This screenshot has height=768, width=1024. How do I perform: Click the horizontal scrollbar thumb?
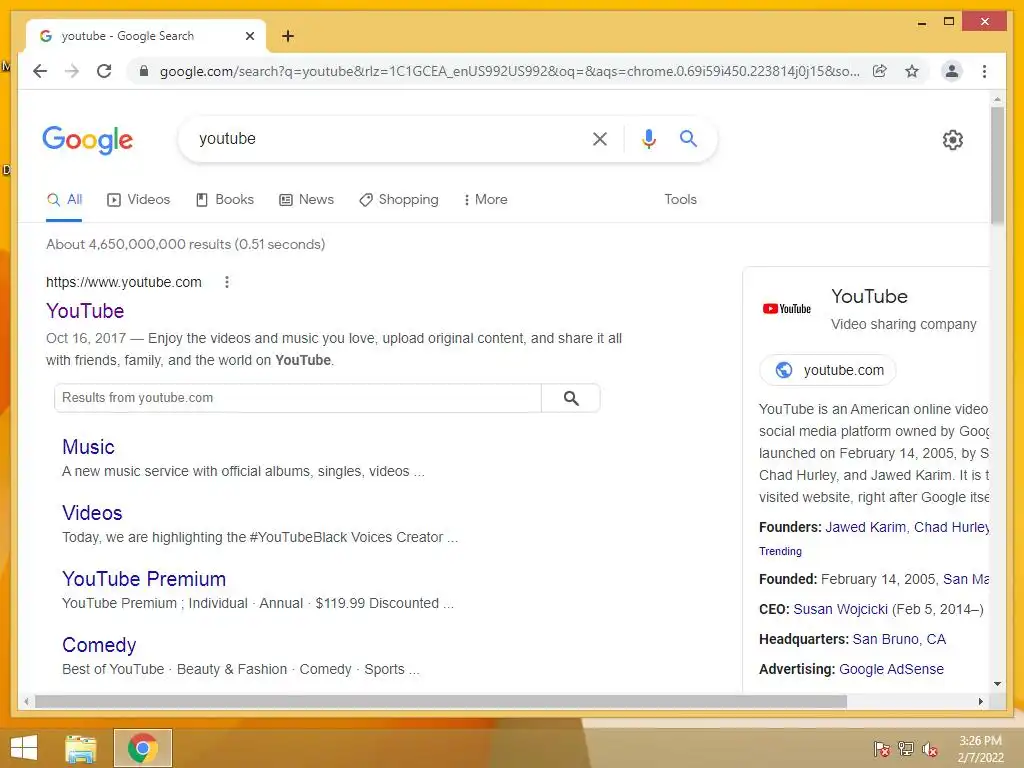pos(441,702)
